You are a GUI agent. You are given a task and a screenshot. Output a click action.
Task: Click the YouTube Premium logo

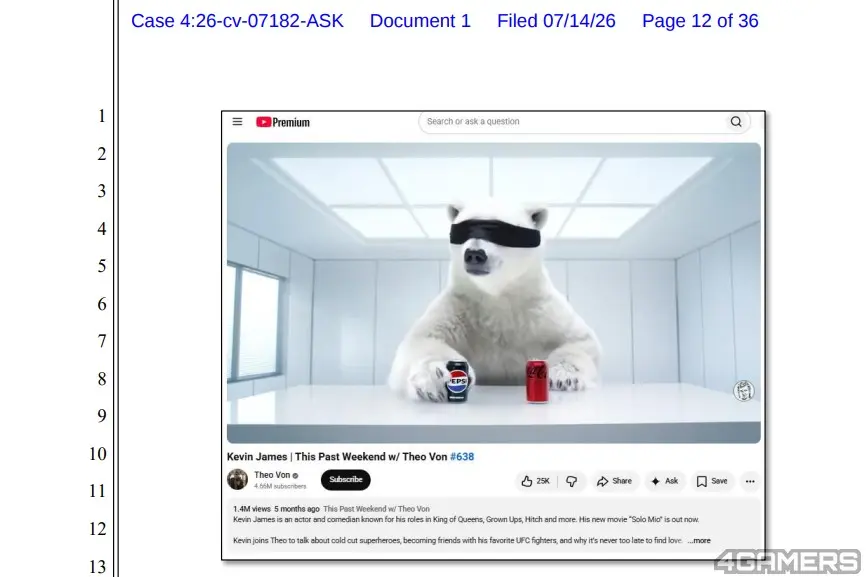(x=283, y=122)
